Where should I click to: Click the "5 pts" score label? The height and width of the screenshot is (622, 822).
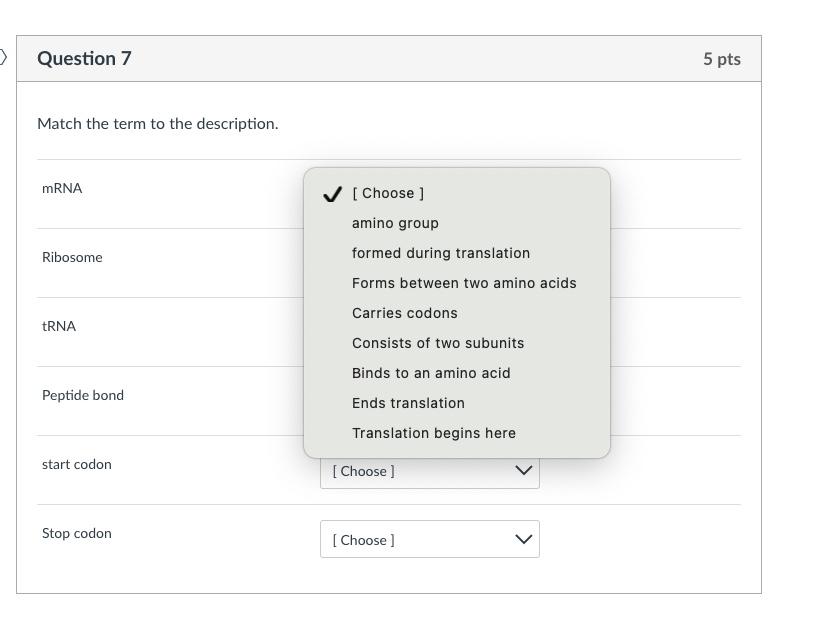click(x=722, y=59)
